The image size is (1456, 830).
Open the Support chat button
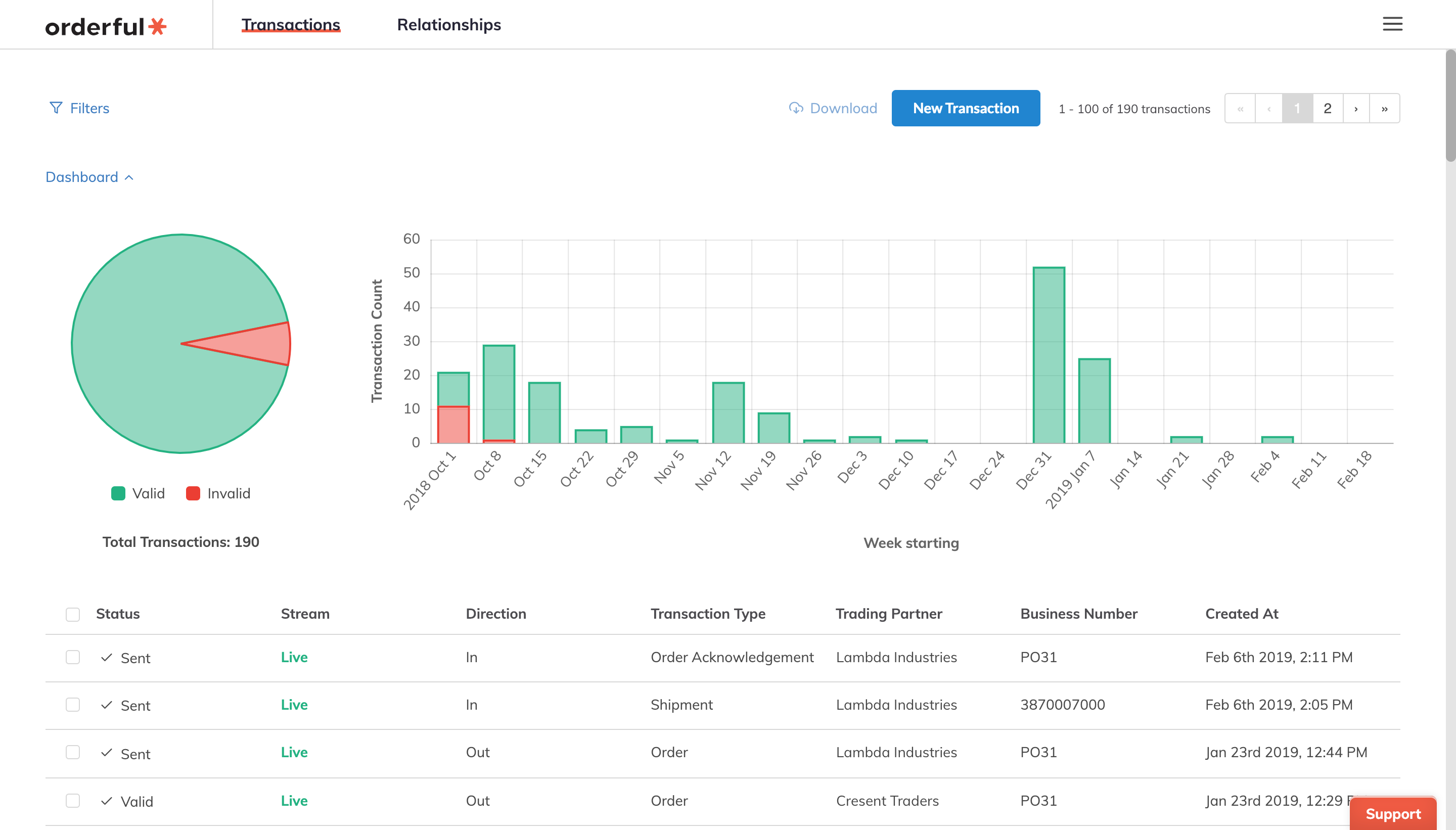(x=1393, y=813)
